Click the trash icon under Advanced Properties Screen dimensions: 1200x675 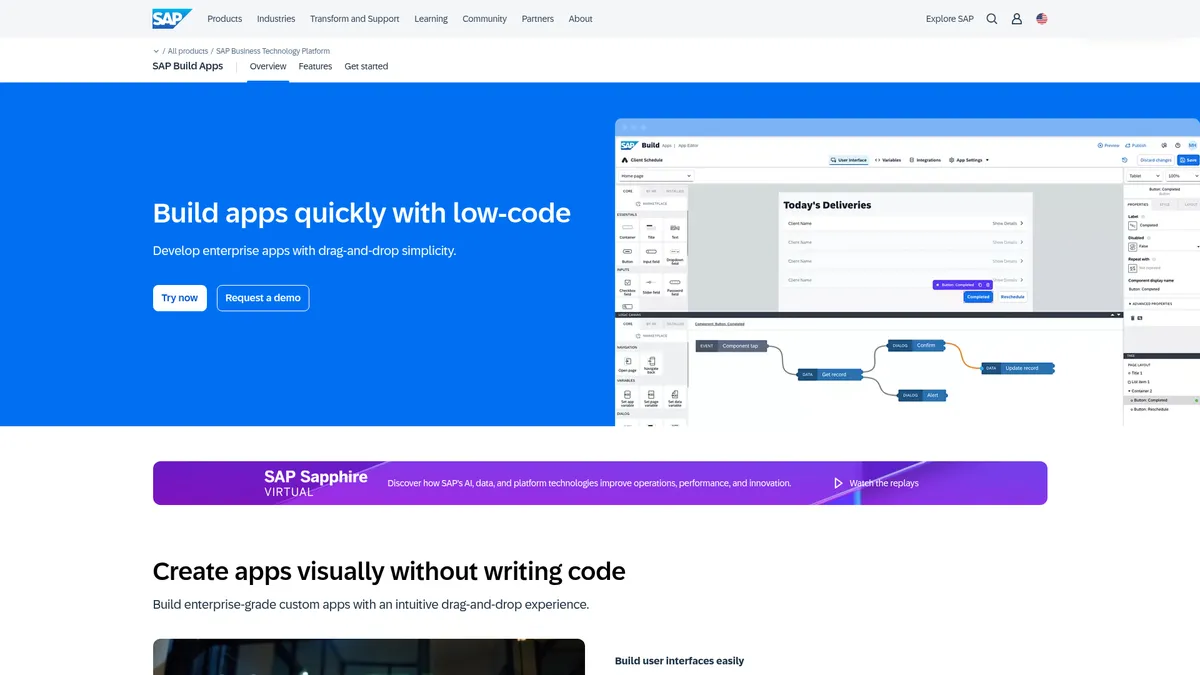[x=1132, y=318]
